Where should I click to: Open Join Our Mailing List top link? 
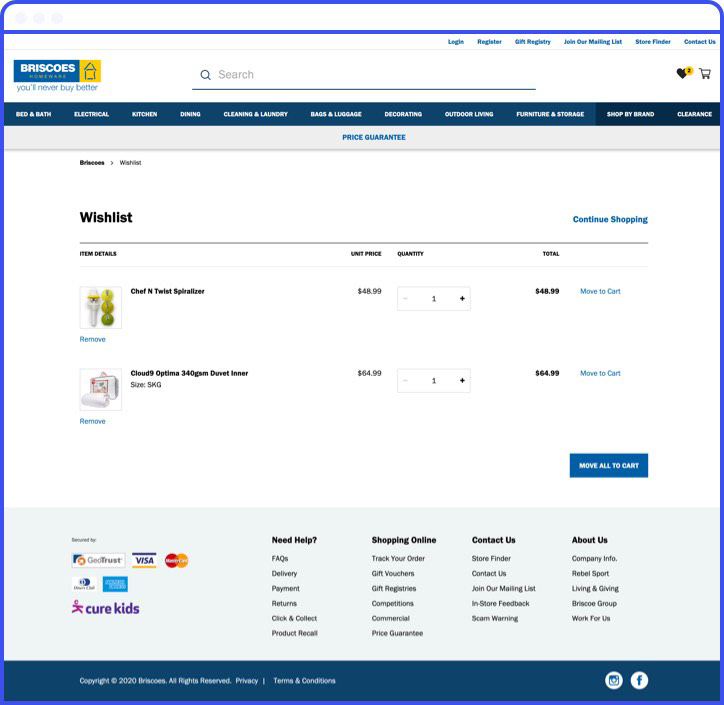(592, 42)
